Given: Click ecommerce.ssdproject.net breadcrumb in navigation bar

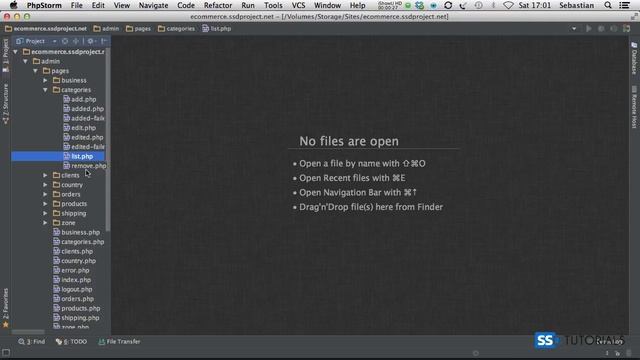Looking at the screenshot, I should (x=46, y=29).
